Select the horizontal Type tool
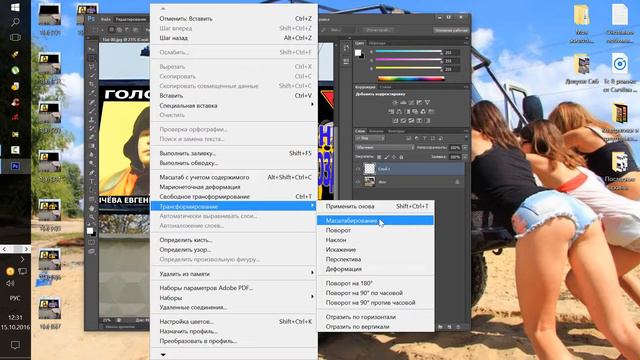Screen dimensions: 640x360 91,181
